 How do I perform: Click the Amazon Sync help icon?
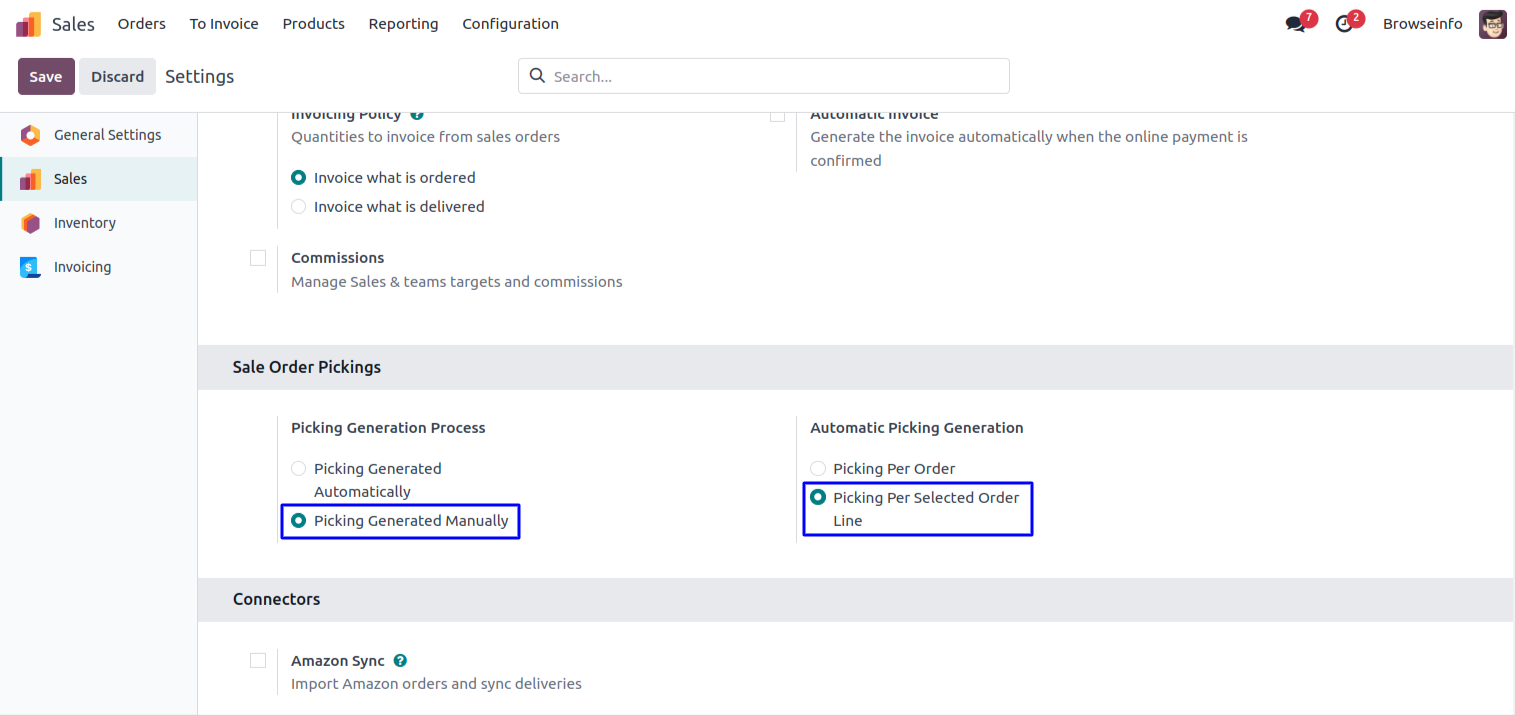click(x=400, y=661)
